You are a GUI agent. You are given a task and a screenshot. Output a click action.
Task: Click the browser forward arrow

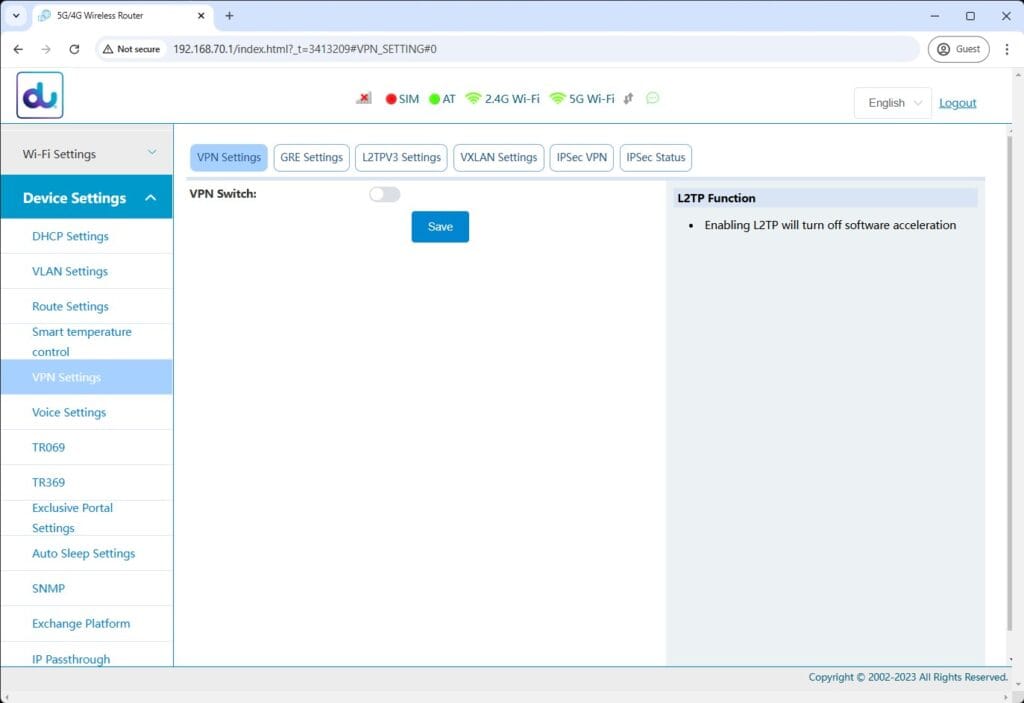point(46,49)
